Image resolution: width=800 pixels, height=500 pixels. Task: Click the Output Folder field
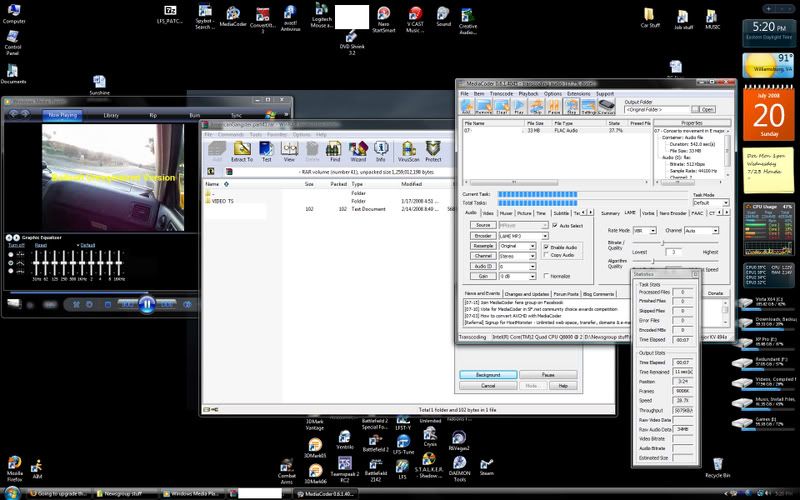coord(657,110)
